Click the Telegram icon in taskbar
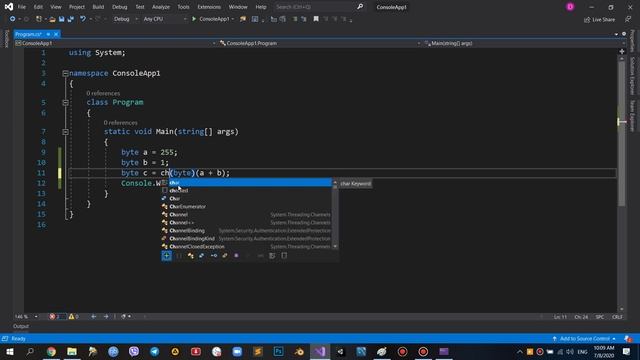This screenshot has height=360, width=640. pos(155,351)
